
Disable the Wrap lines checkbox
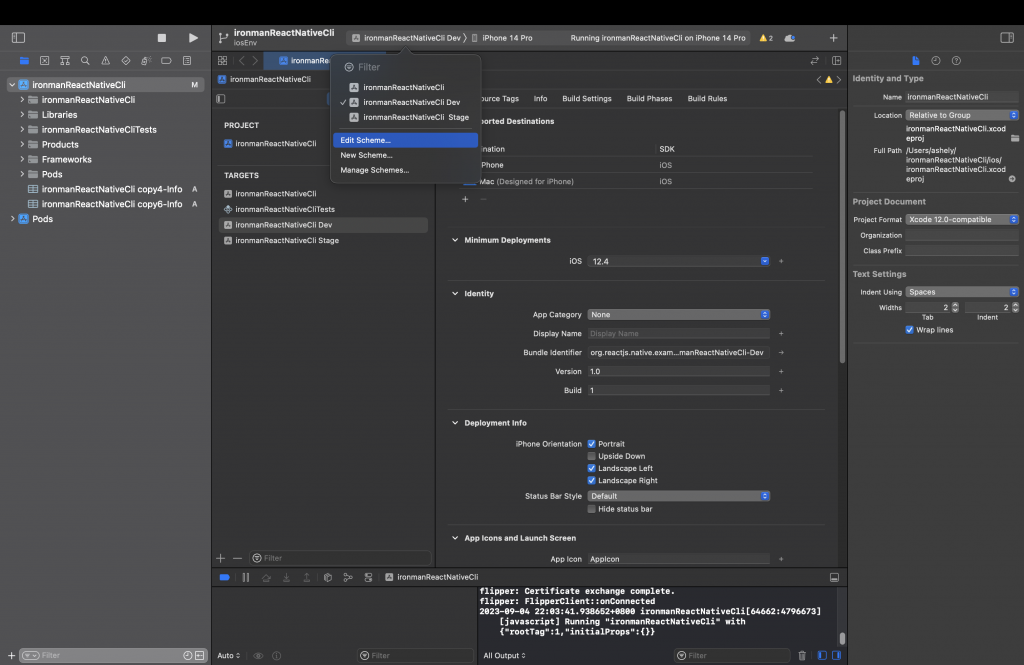909,330
